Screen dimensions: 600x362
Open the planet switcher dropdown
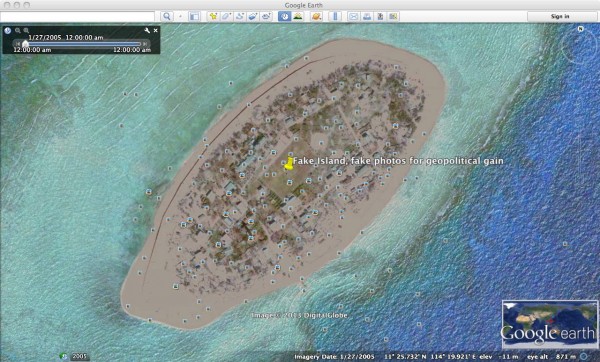[316, 16]
